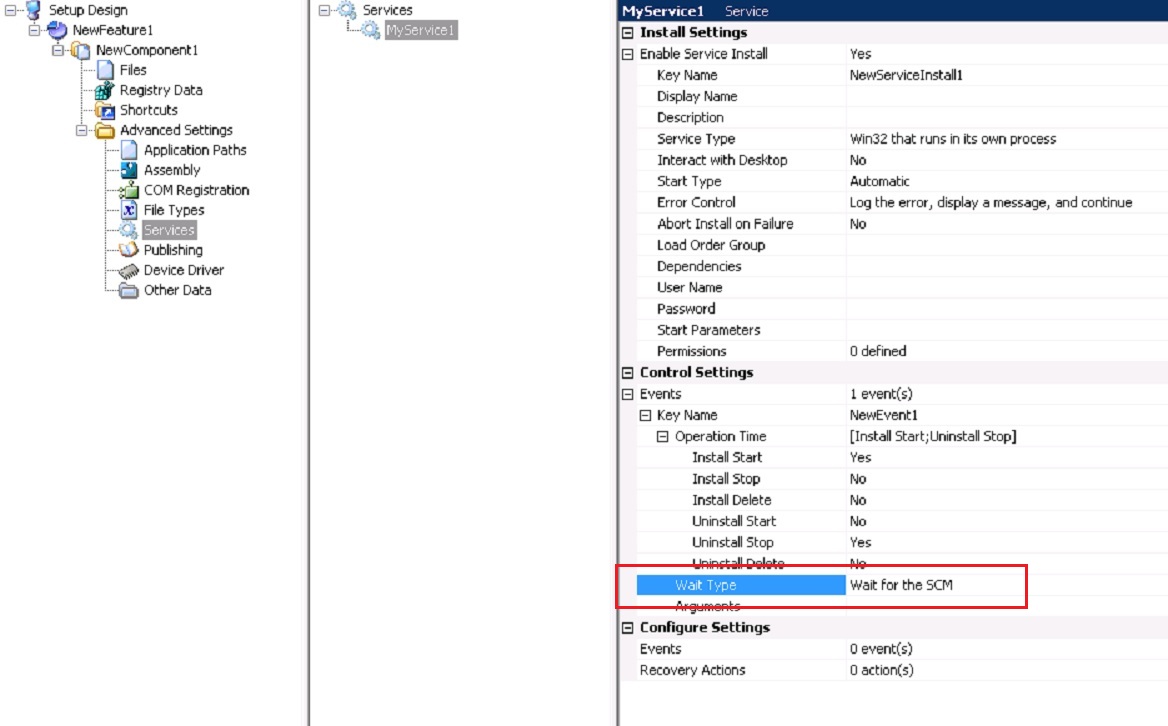This screenshot has width=1168, height=726.
Task: Collapse the Operation Time property group
Action: click(662, 437)
